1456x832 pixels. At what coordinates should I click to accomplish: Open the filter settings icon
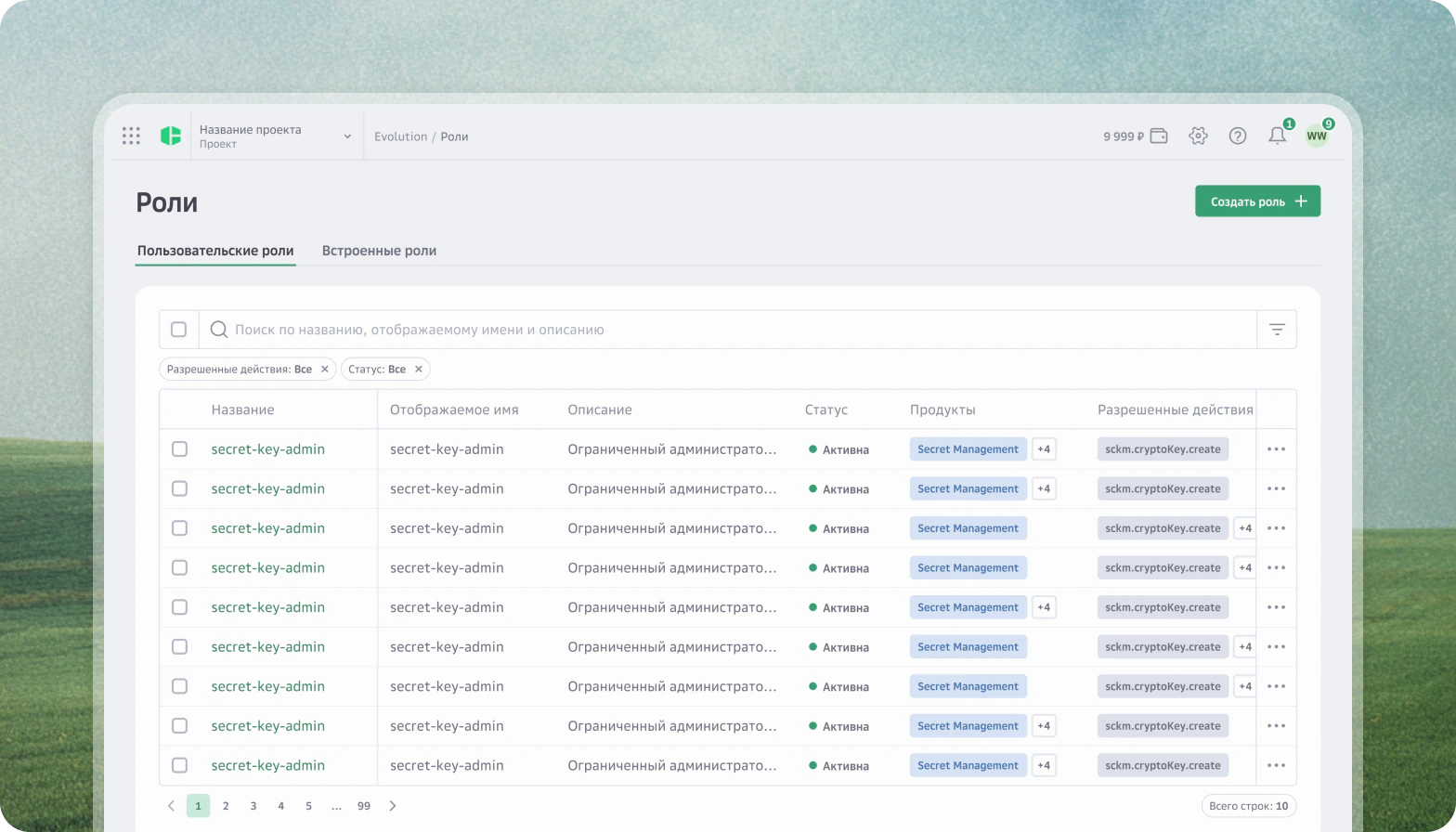1277,330
